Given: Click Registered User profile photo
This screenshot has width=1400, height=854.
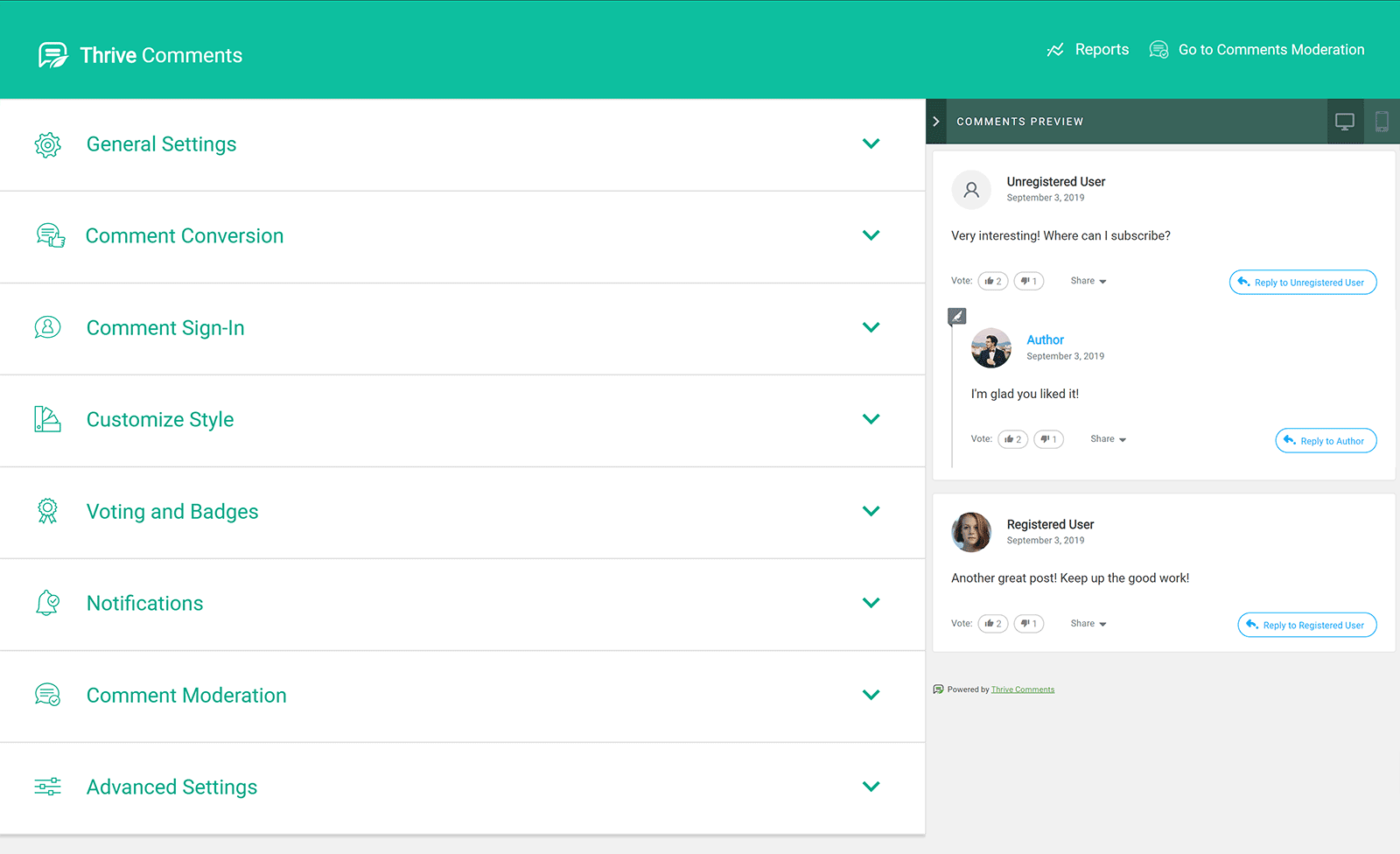Looking at the screenshot, I should point(971,532).
